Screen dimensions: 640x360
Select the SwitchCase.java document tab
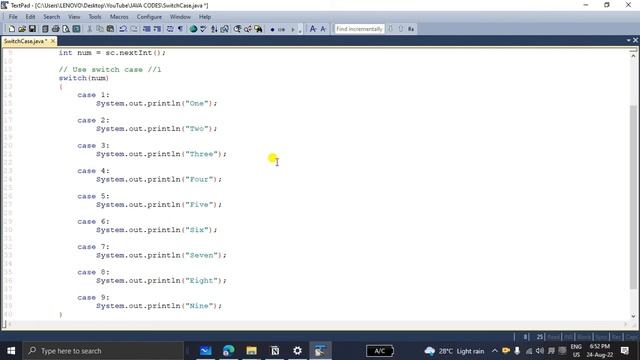[x=25, y=41]
